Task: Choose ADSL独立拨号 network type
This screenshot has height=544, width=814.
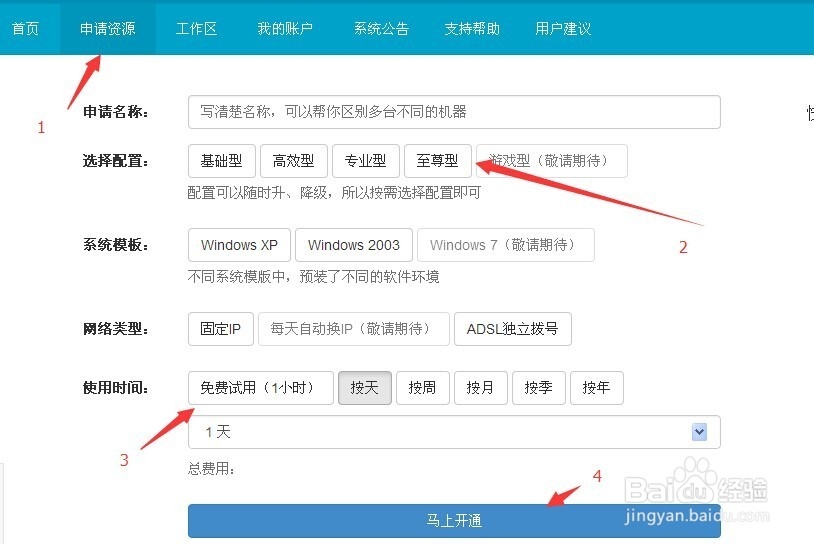Action: click(x=513, y=329)
